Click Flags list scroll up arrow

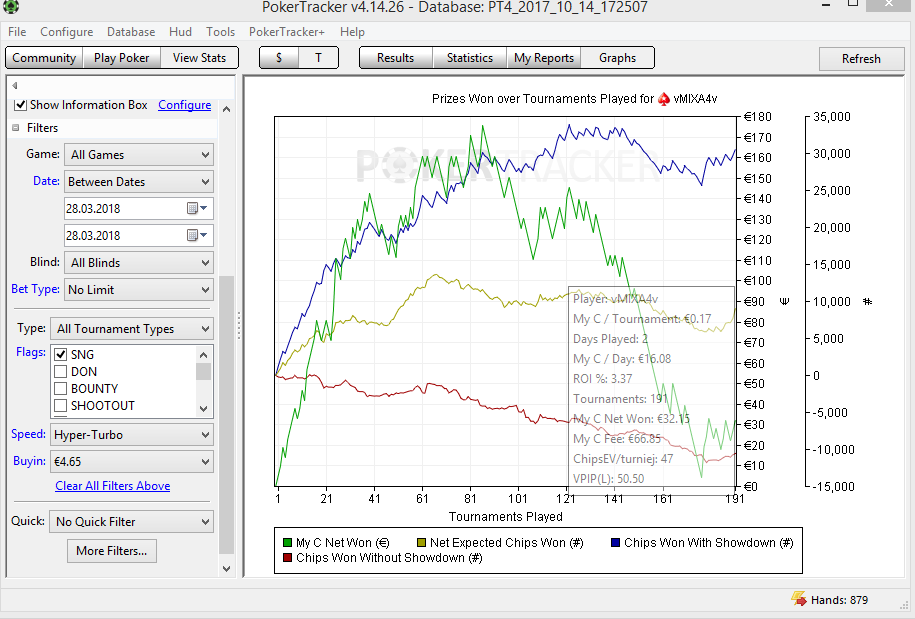click(204, 355)
